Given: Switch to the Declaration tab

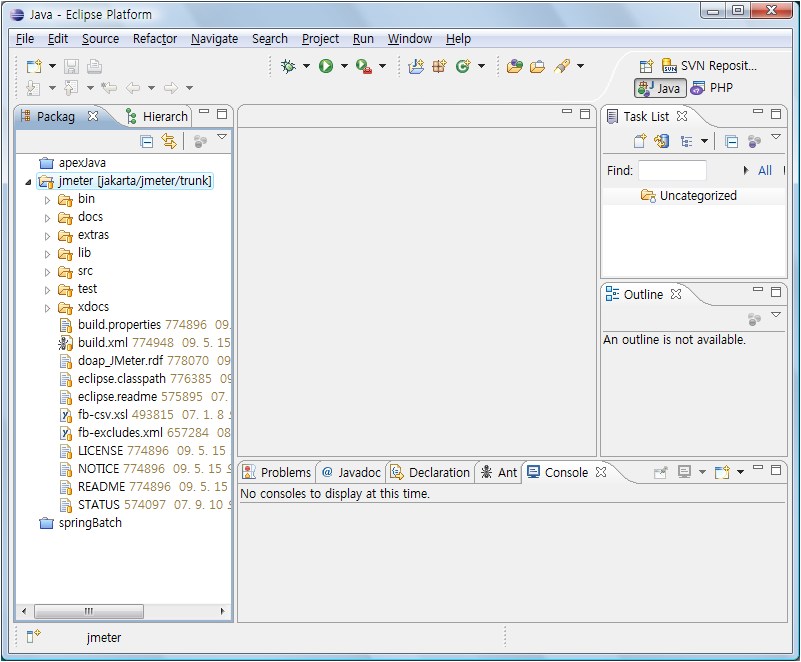Looking at the screenshot, I should pos(430,472).
